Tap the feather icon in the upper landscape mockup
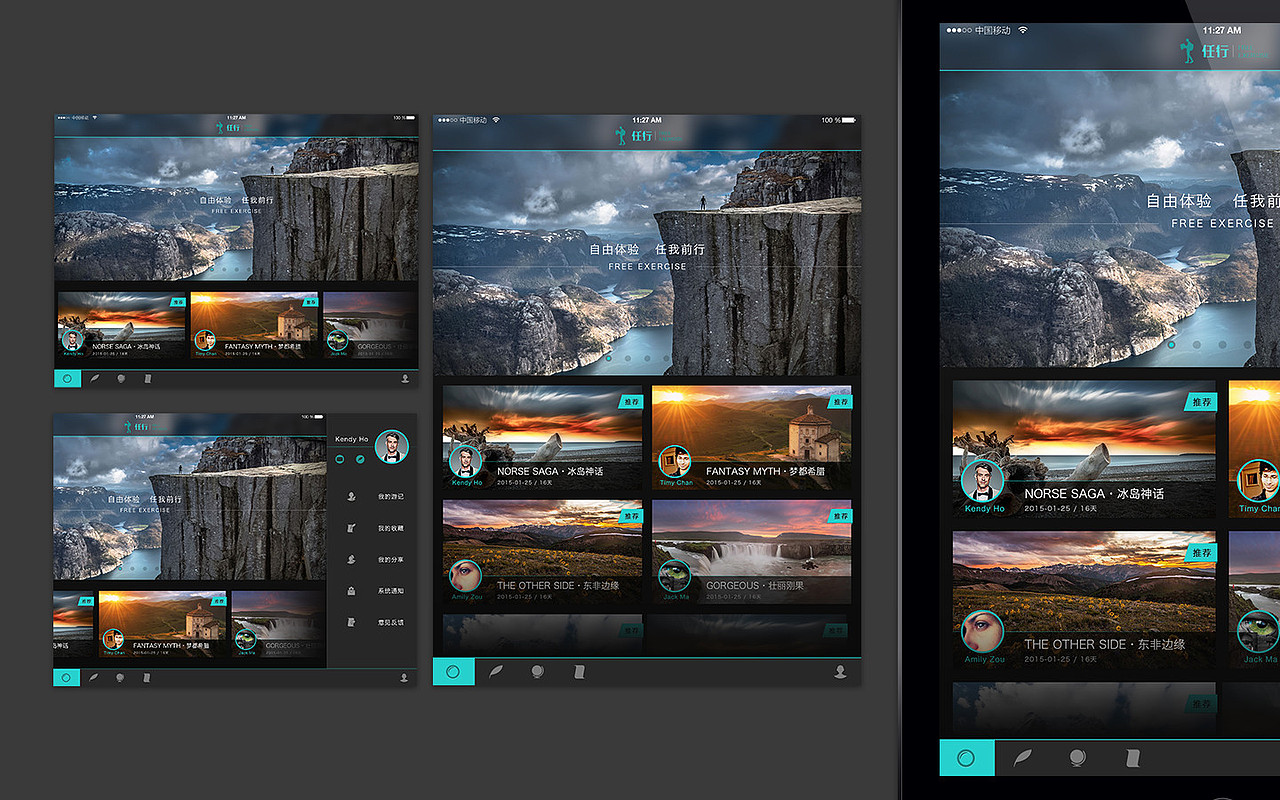 point(94,379)
